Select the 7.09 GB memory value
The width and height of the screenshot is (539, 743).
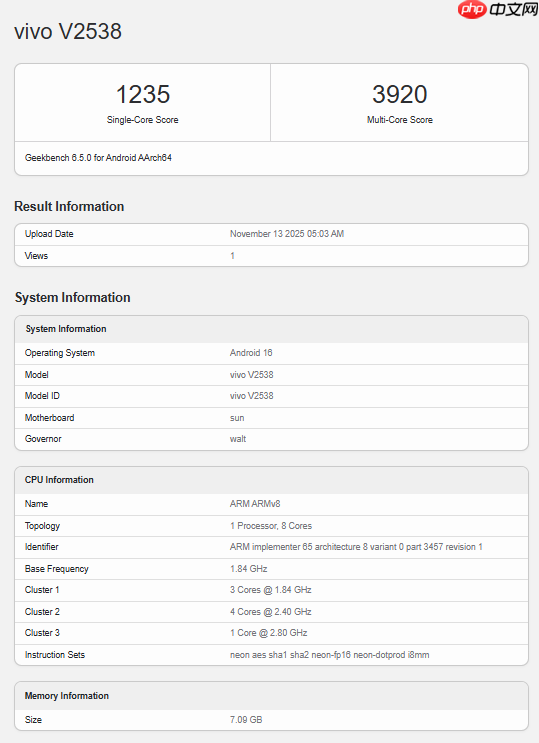click(x=246, y=720)
